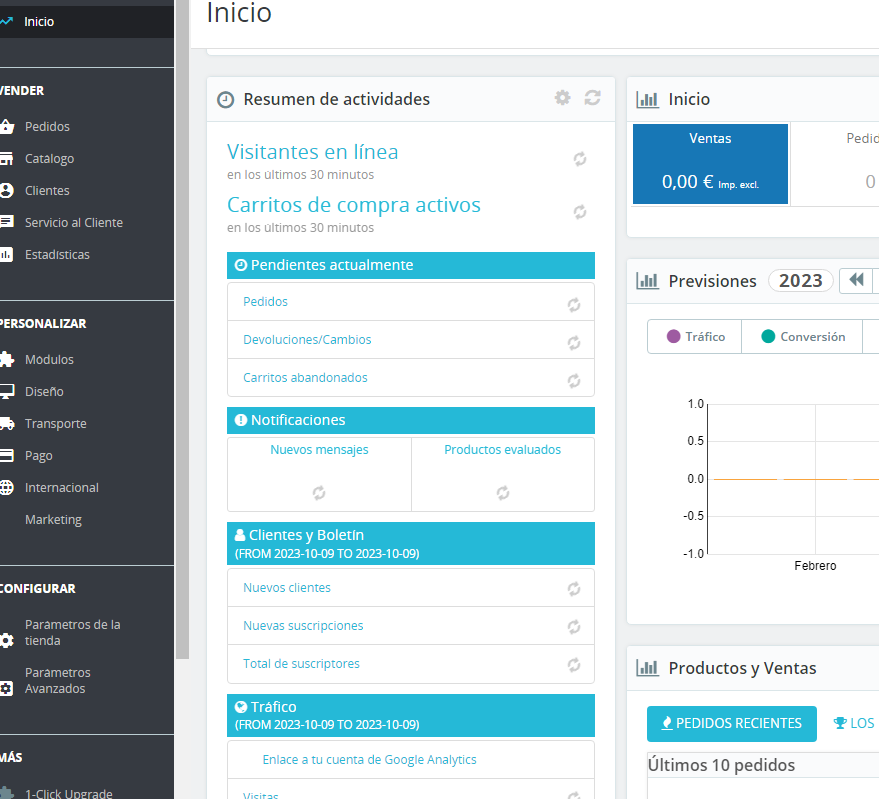Open Transporte menu in sidebar
The width and height of the screenshot is (879, 799).
tap(55, 423)
